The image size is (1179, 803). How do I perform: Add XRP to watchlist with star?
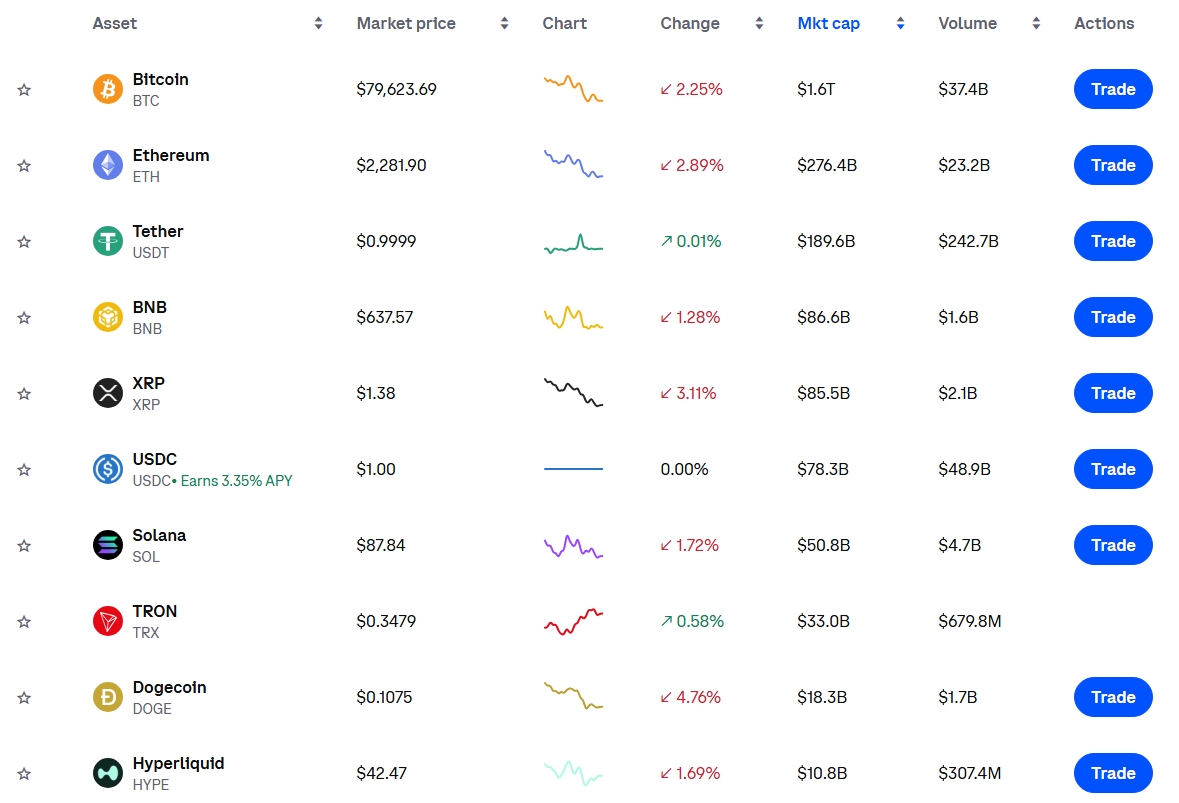(24, 394)
